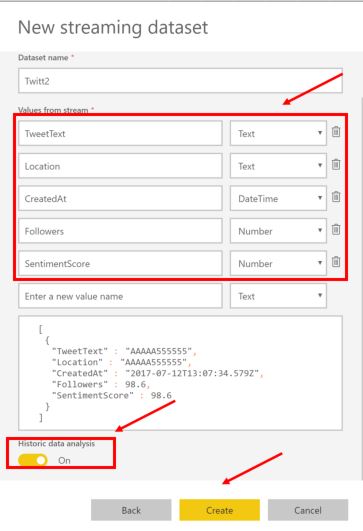Click trash icon beside Followers
Image resolution: width=363 pixels, height=531 pixels.
tap(336, 229)
